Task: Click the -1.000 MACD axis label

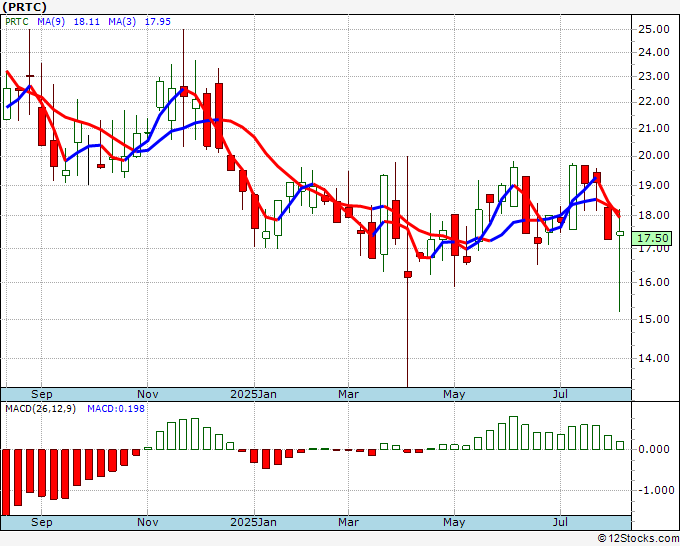Action: point(656,490)
